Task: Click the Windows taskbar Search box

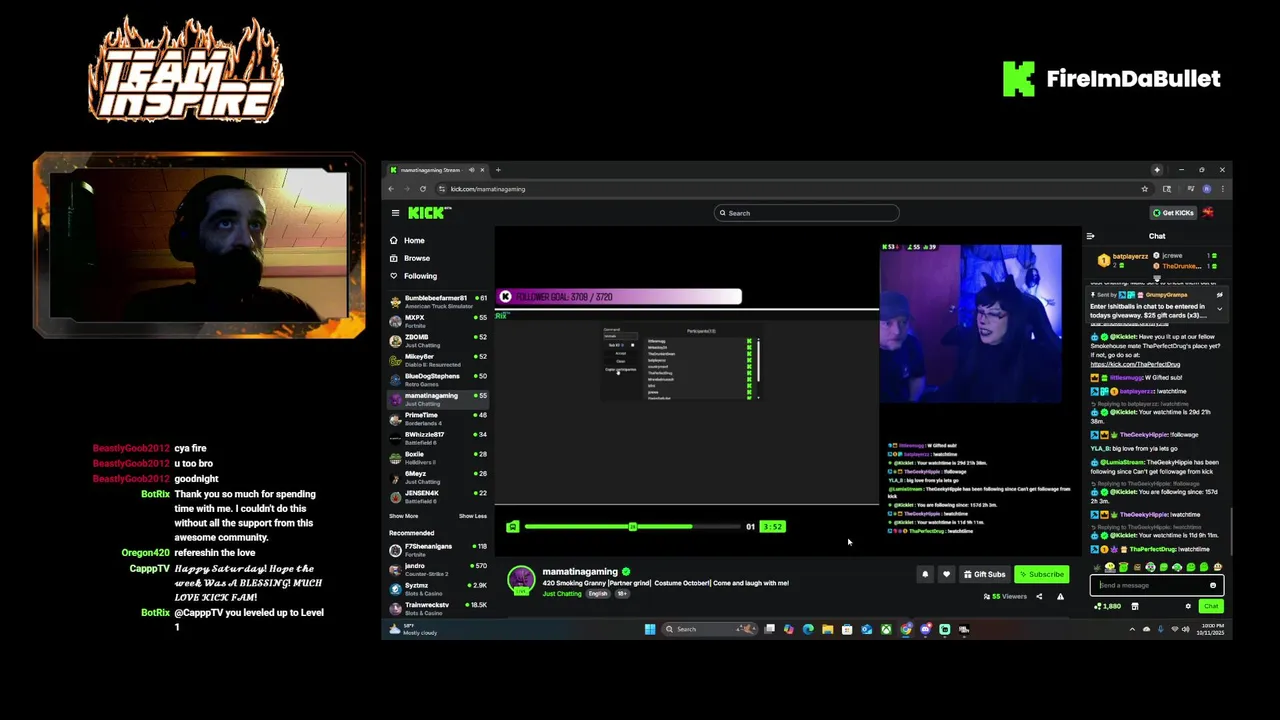Action: (x=710, y=629)
